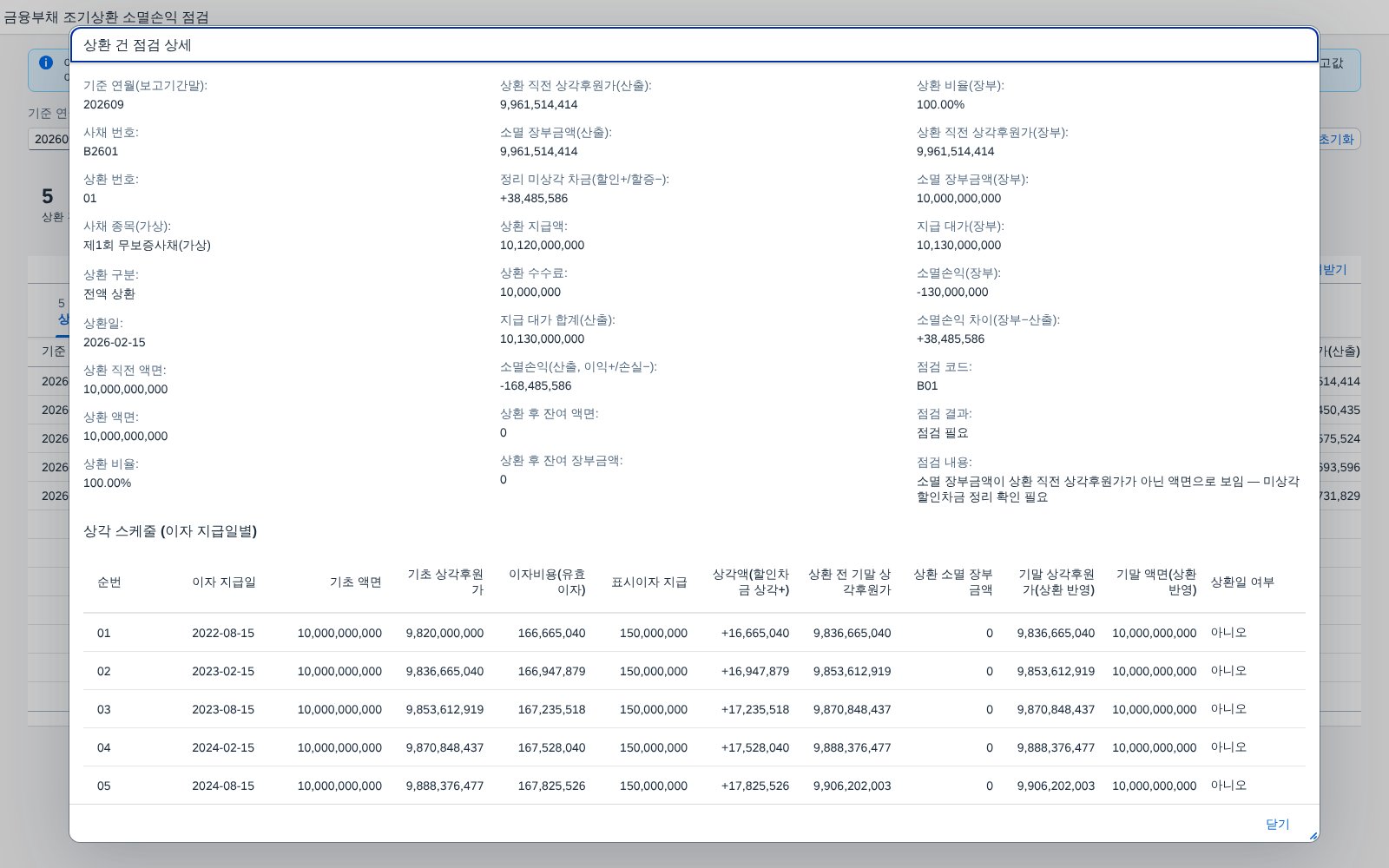Viewport: 1389px width, 868px height.
Task: Click the 상환 구분 value 전액 상환
Action: (x=109, y=293)
